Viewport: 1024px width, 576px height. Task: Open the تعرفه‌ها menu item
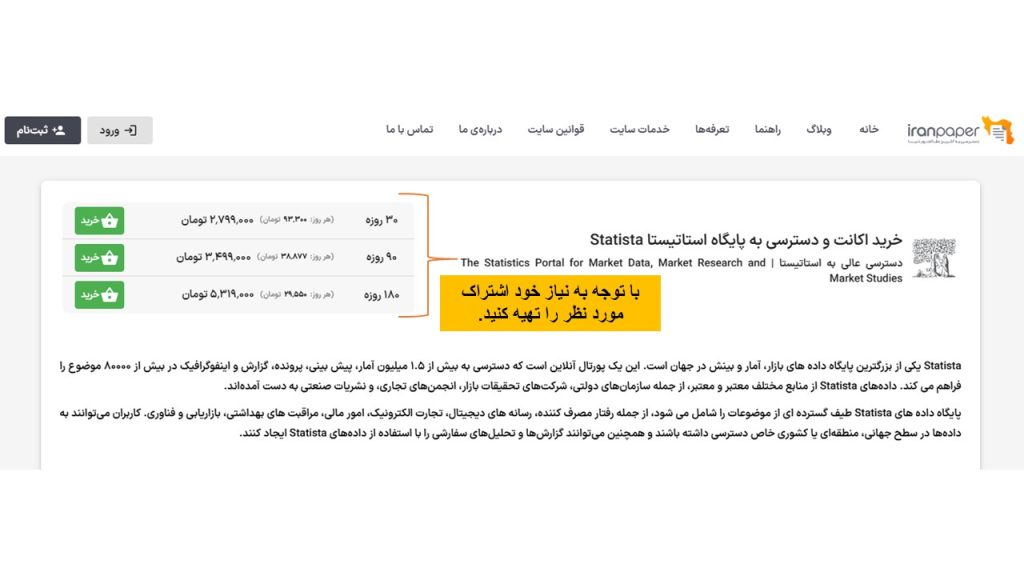click(x=712, y=129)
